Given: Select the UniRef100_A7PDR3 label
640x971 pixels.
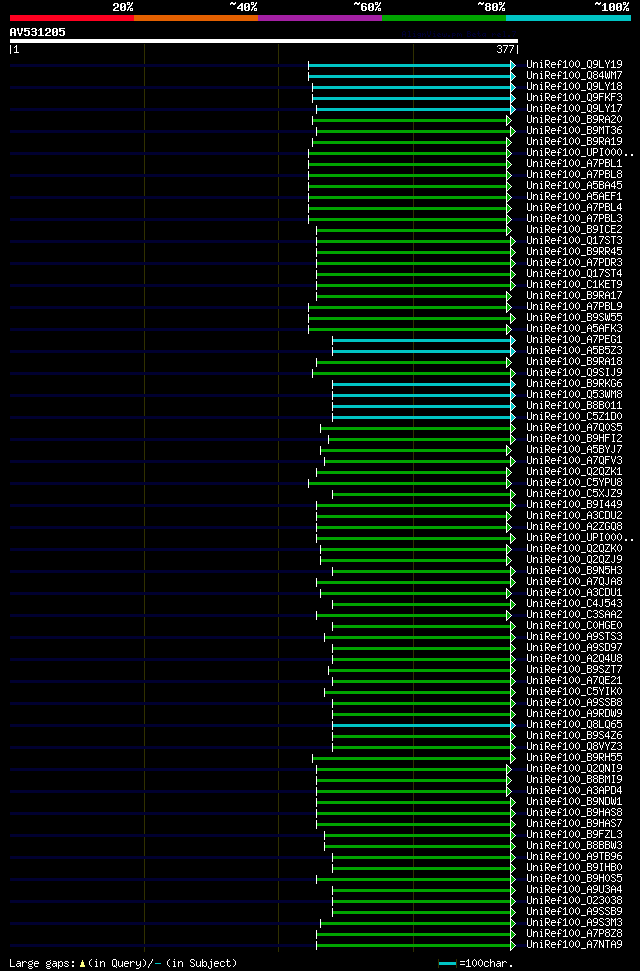Looking at the screenshot, I should coord(574,263).
